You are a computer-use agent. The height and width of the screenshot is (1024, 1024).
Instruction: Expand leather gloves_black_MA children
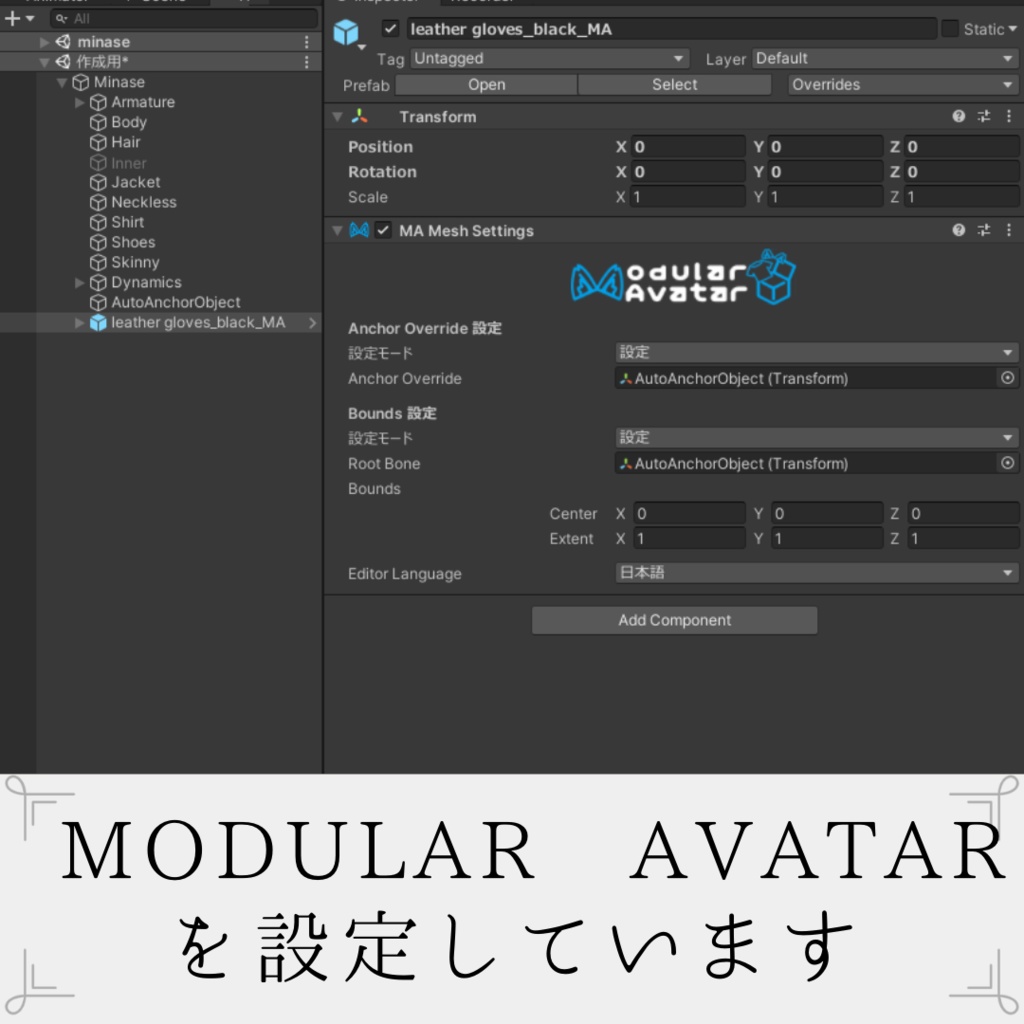[80, 323]
